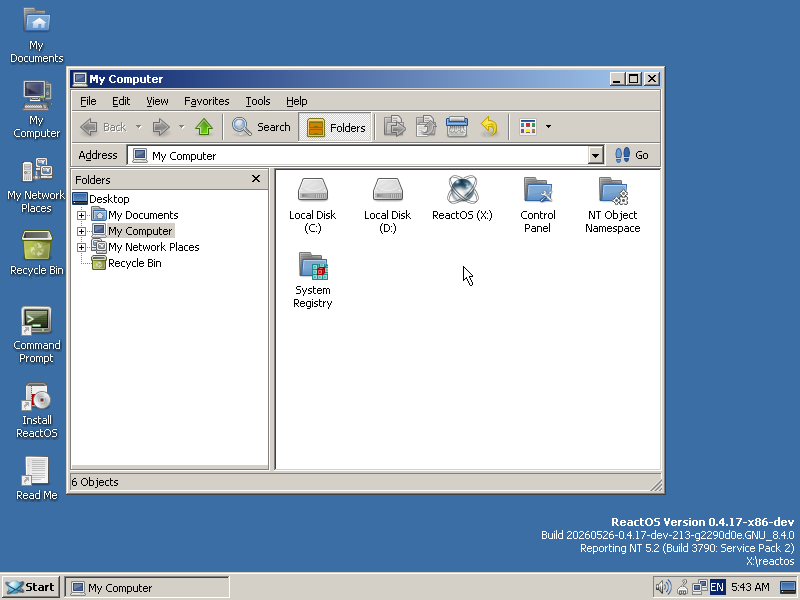Click the EN language indicator
This screenshot has height=600, width=800.
pyautogui.click(x=717, y=588)
